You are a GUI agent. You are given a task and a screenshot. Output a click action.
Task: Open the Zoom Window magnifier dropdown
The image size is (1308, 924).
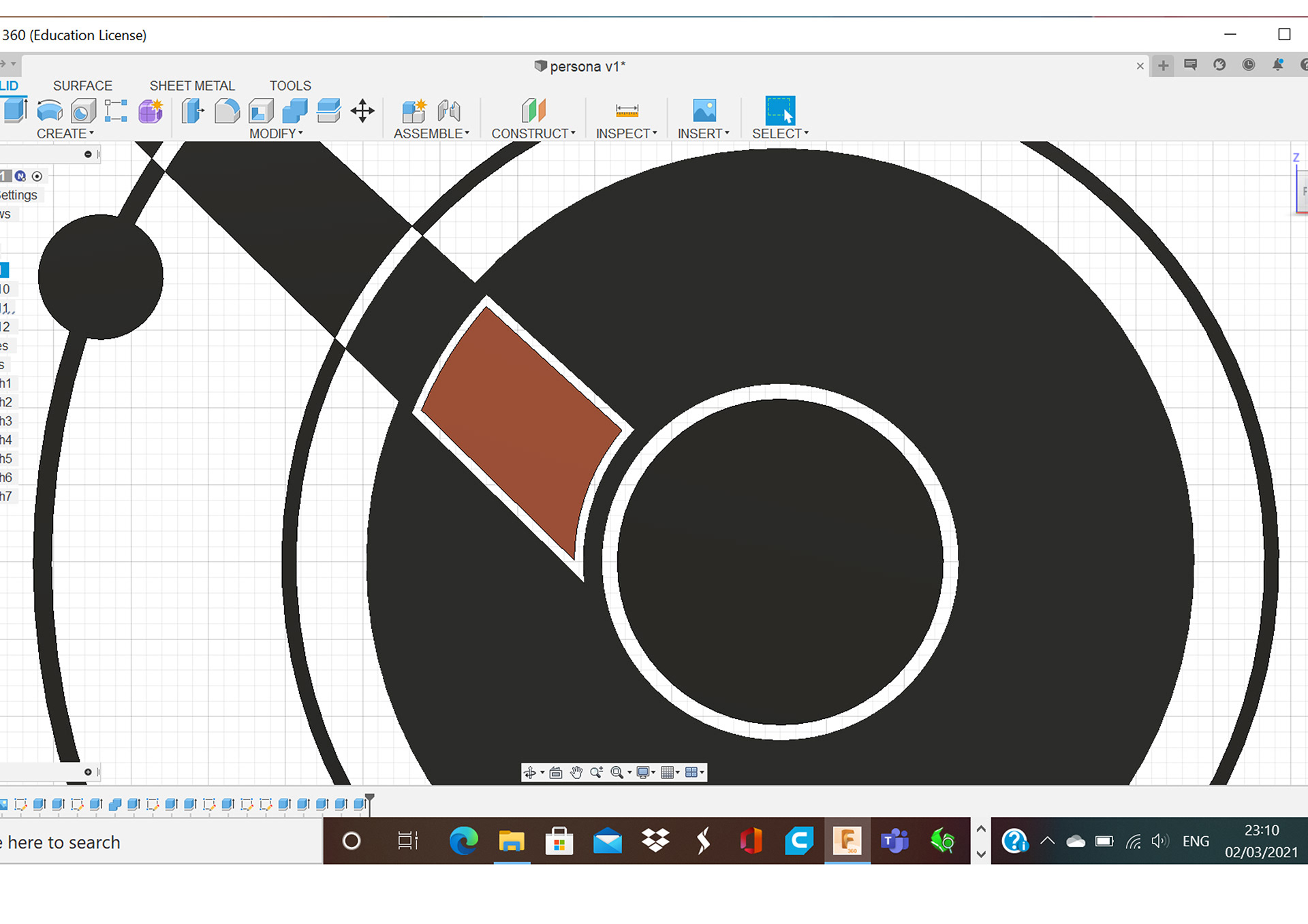[620, 772]
